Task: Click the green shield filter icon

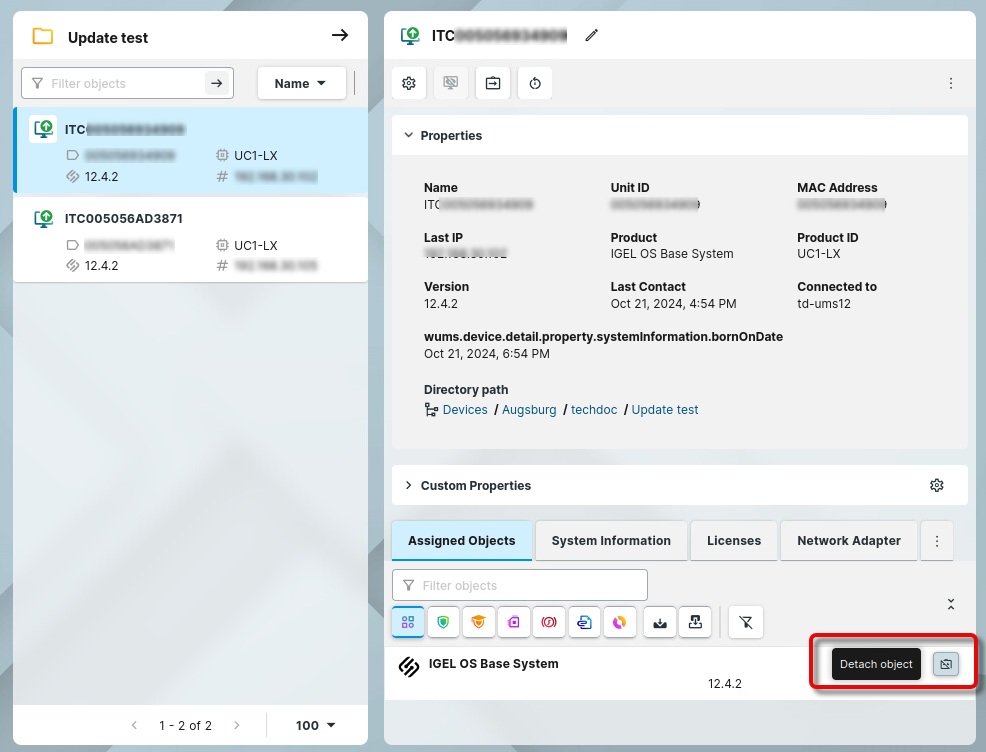Action: click(444, 622)
